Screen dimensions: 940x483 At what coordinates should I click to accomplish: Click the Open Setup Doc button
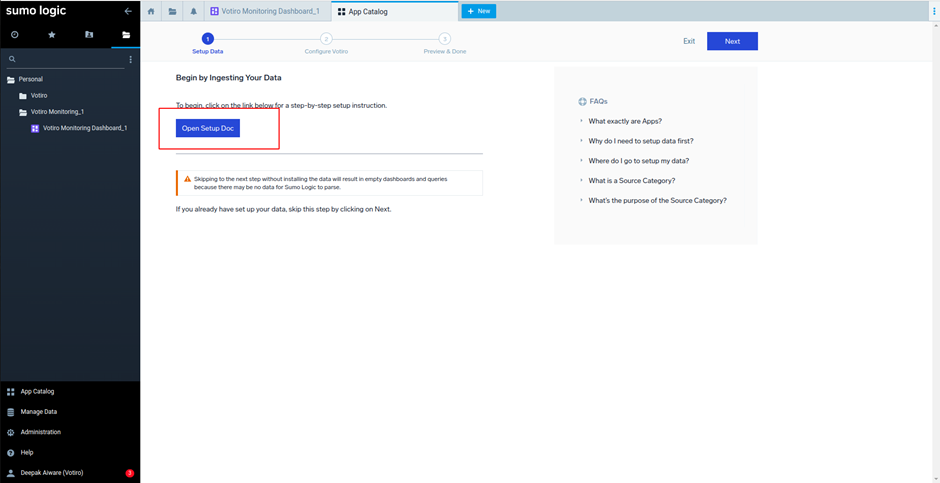[207, 128]
